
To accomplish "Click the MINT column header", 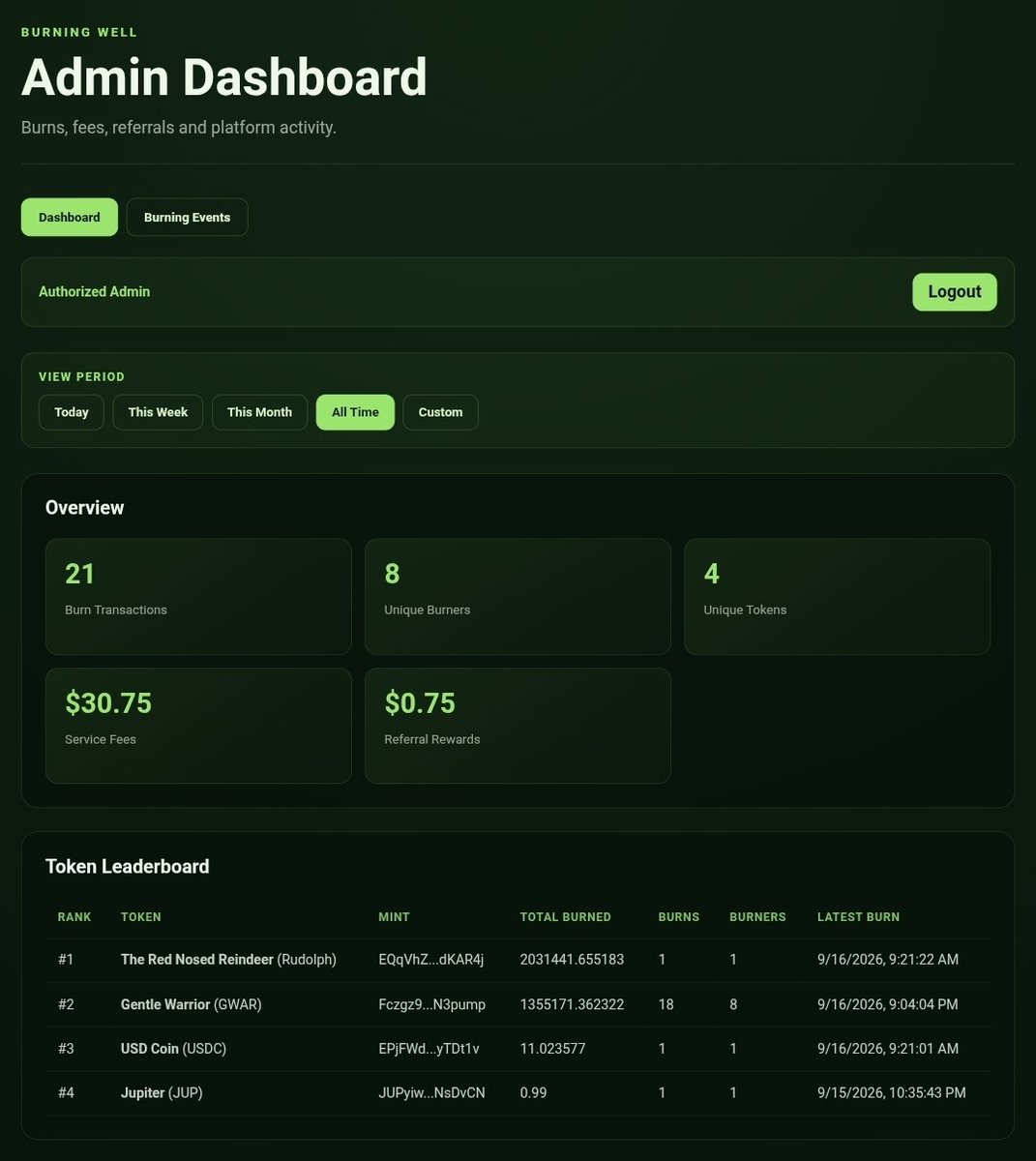I will point(394,917).
